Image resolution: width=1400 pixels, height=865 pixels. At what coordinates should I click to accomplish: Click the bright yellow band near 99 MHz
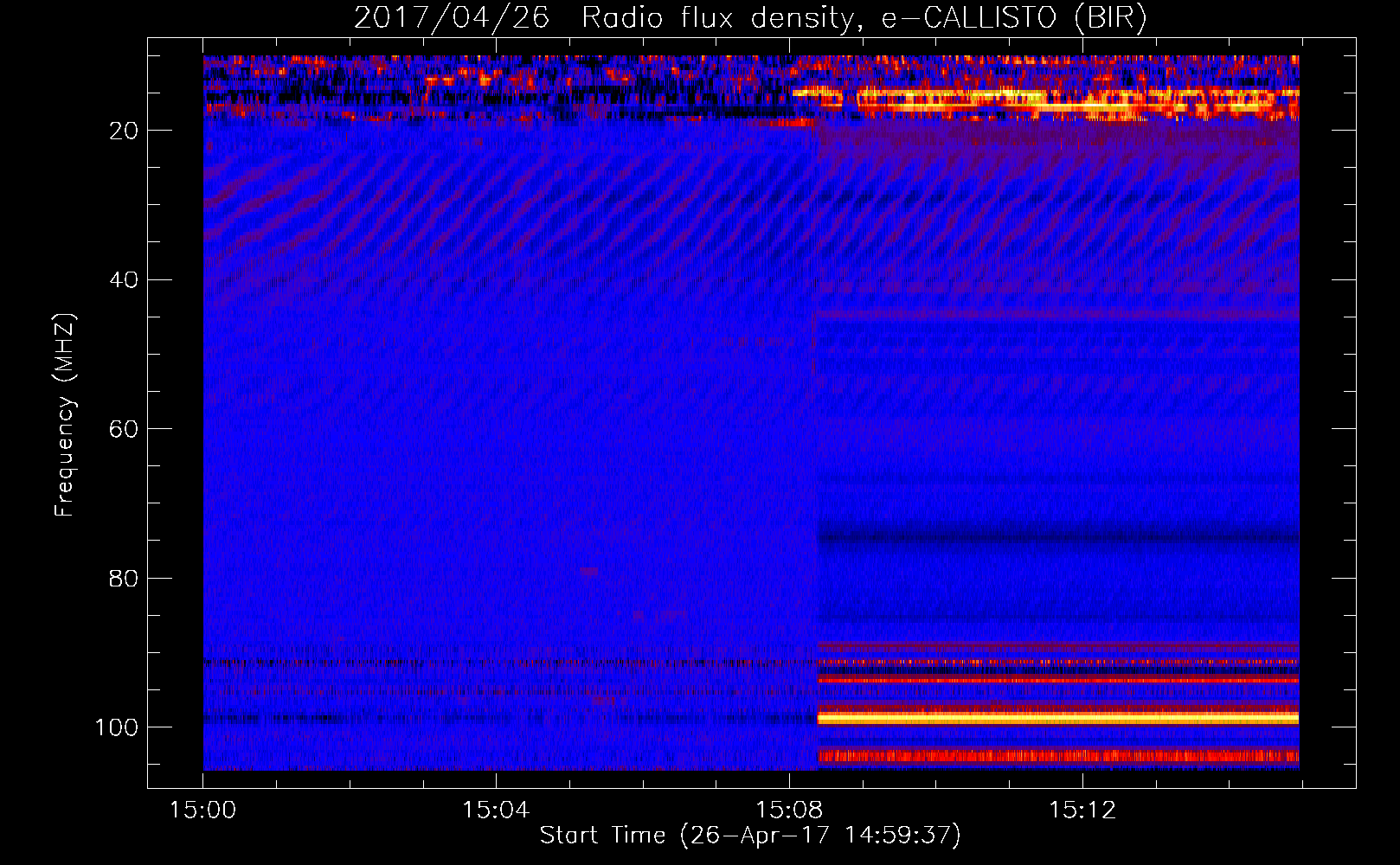pyautogui.click(x=1058, y=718)
